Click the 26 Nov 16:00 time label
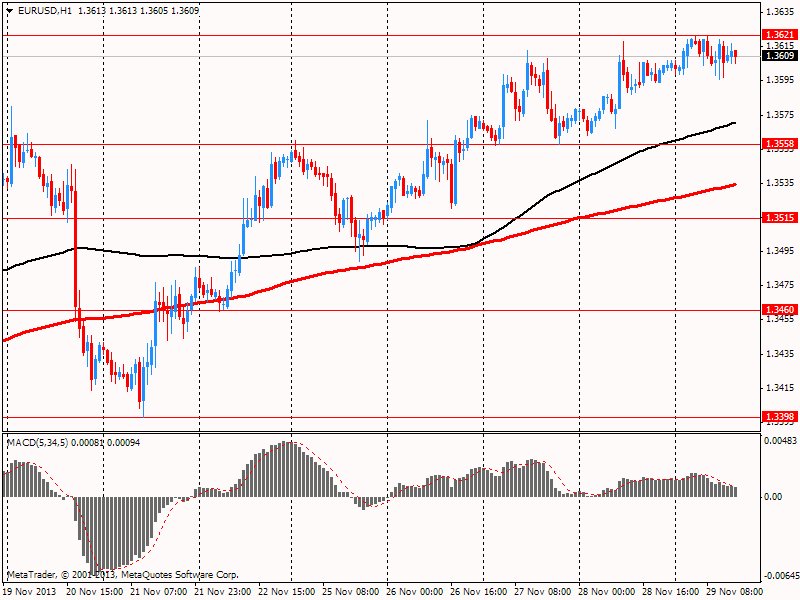The image size is (800, 600). (479, 592)
